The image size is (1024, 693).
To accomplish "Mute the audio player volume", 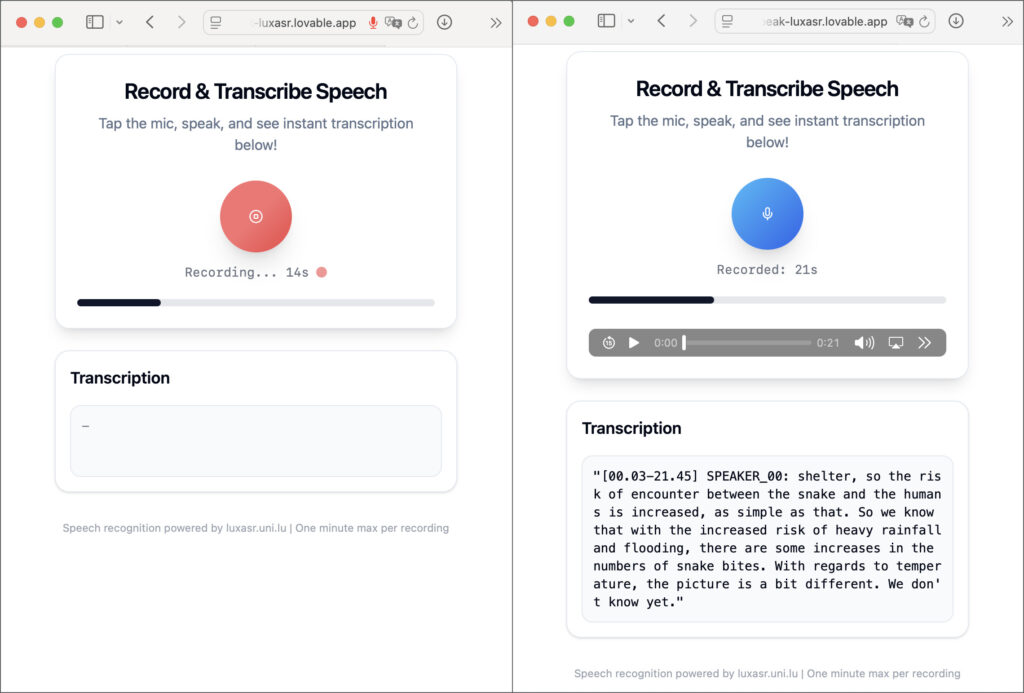I will point(864,343).
